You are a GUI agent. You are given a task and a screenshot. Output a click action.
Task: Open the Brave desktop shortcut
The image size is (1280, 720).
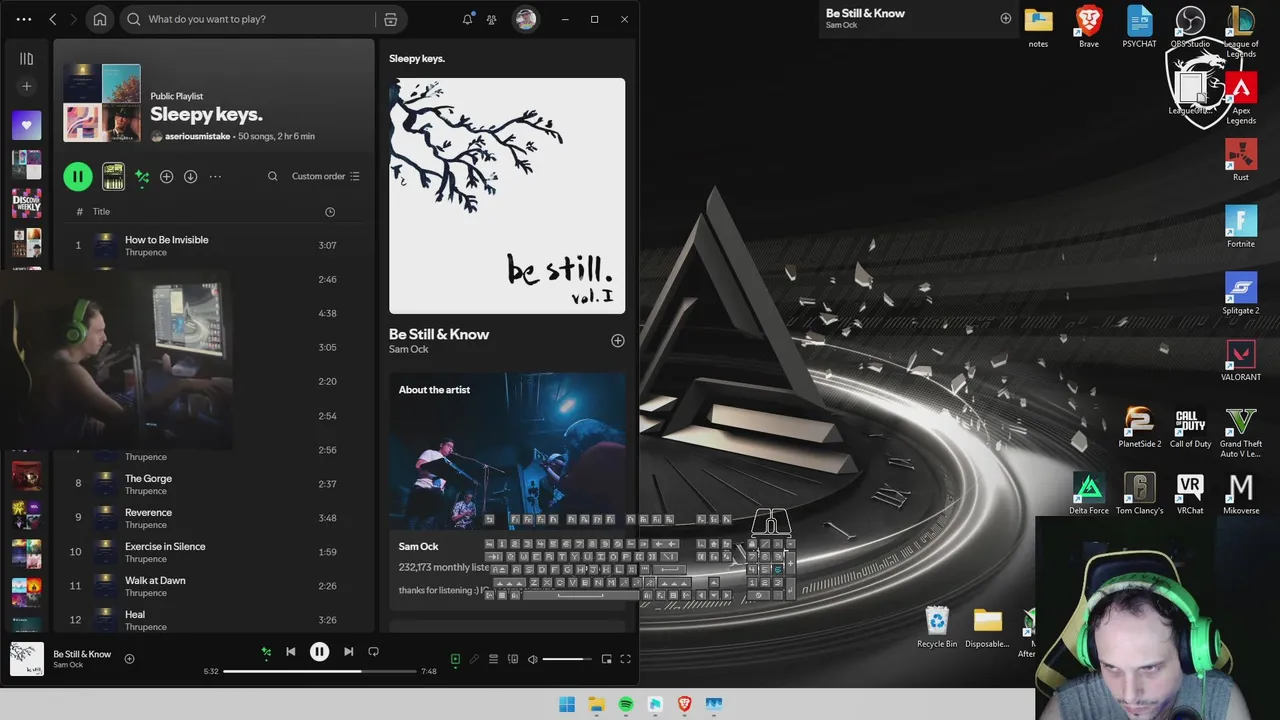coord(1088,26)
